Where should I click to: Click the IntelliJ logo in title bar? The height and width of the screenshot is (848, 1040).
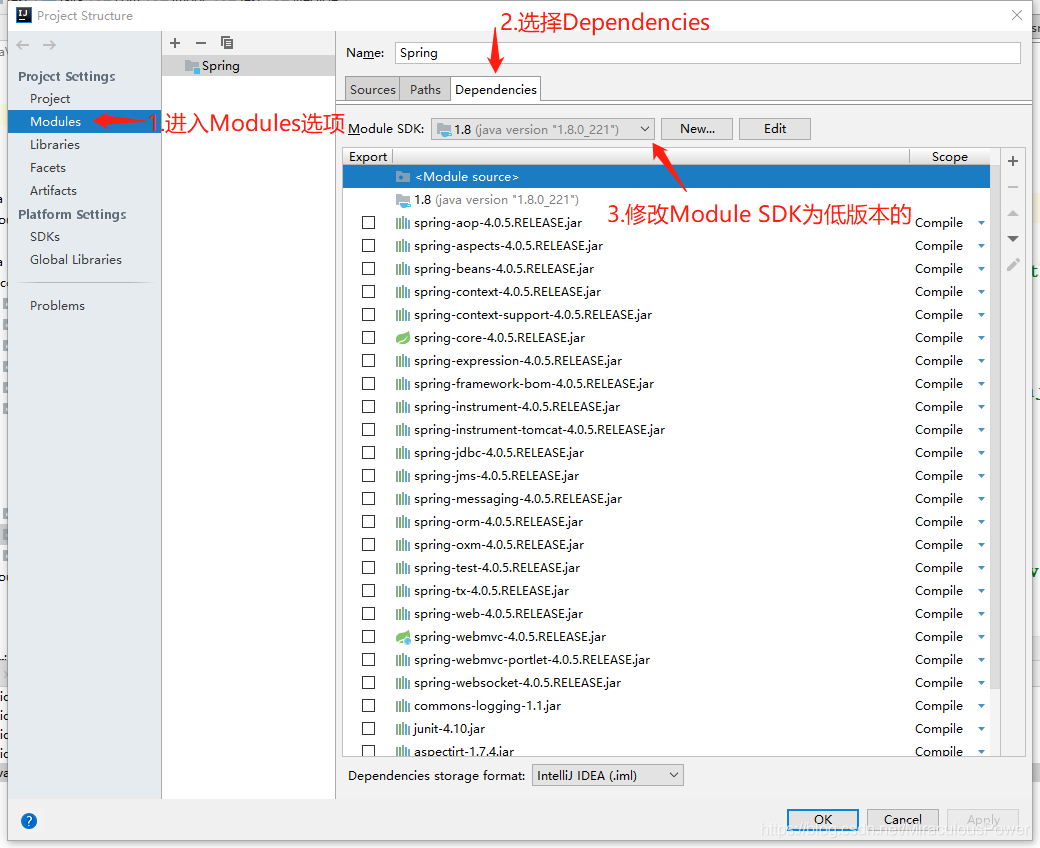tap(23, 15)
